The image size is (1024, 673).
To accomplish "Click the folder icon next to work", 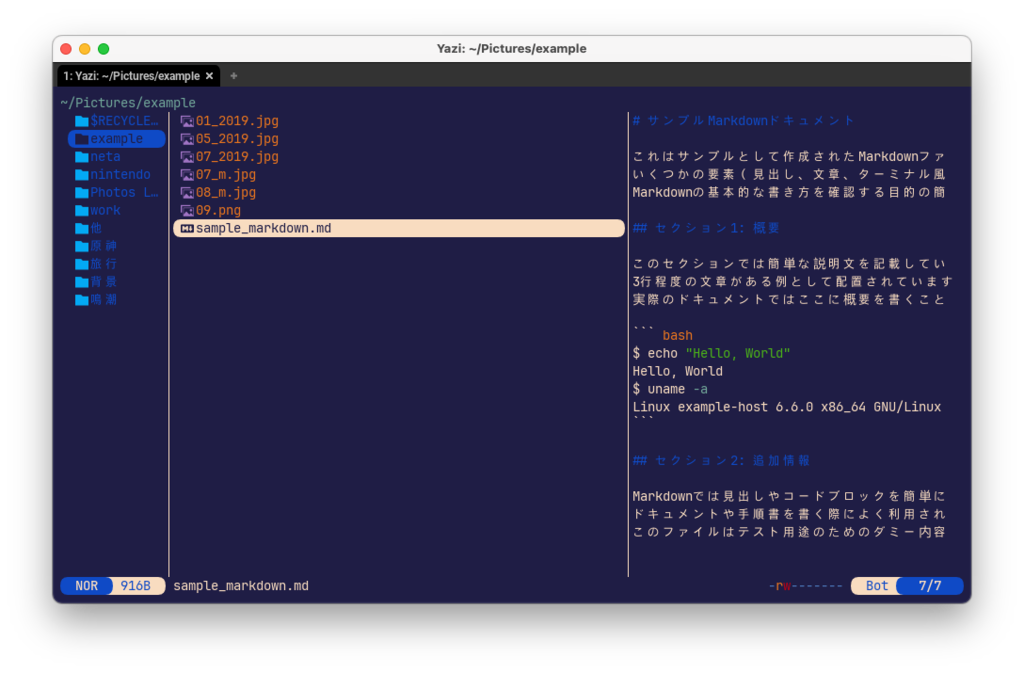I will coord(82,210).
